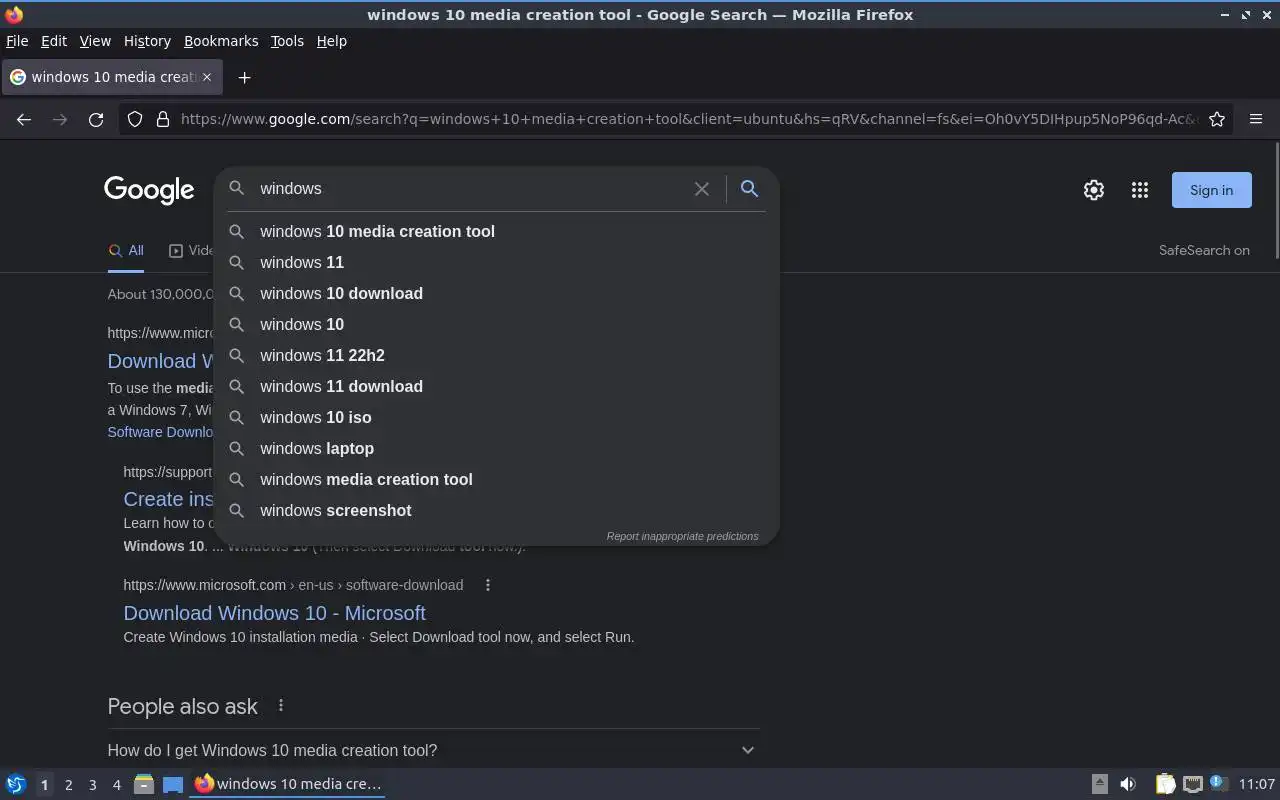Click the tray eject media icon

[1099, 784]
